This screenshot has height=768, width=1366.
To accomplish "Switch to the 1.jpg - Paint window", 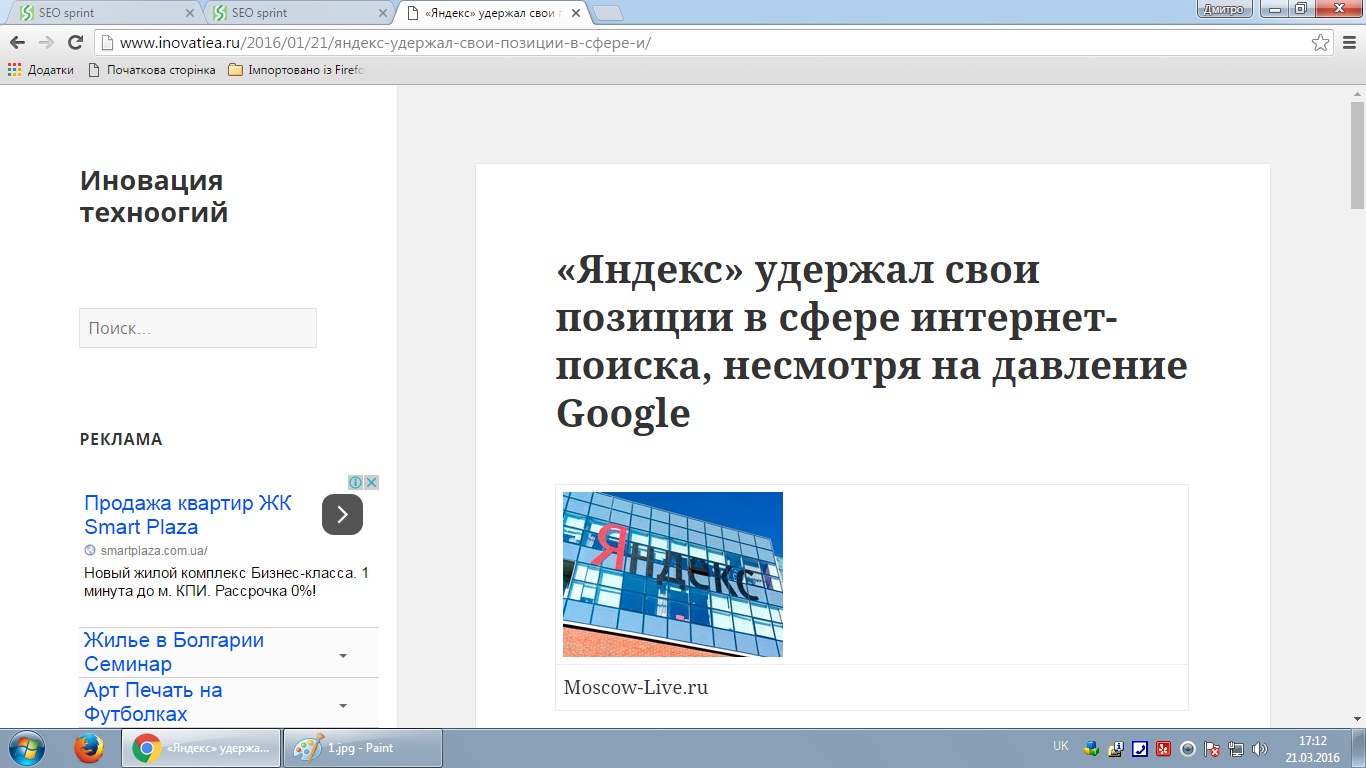I will pyautogui.click(x=364, y=748).
